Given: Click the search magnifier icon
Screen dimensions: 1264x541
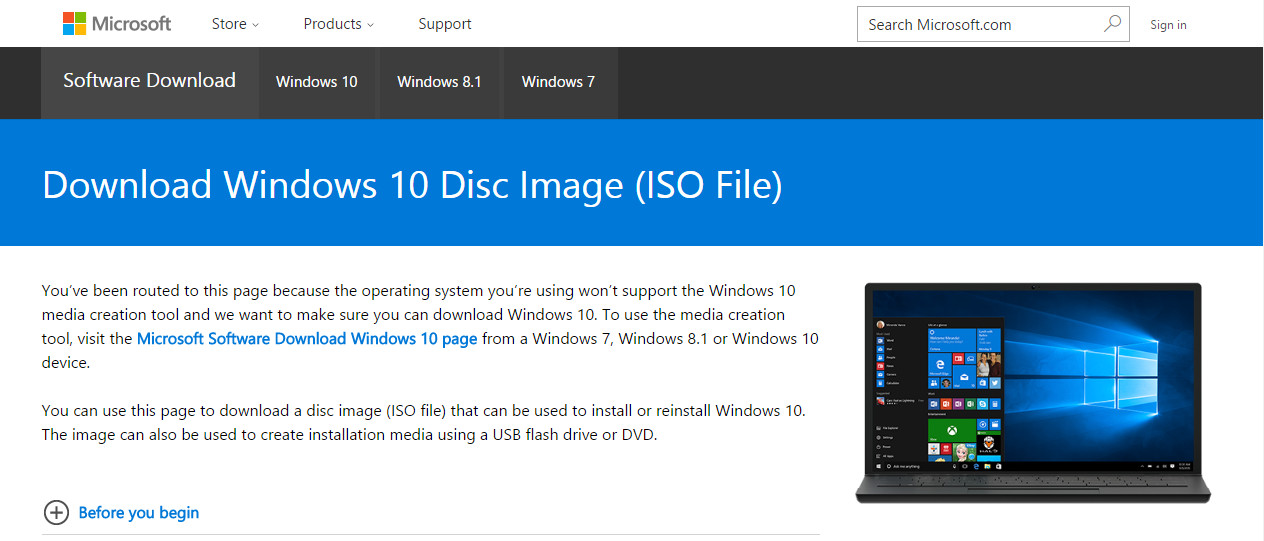Looking at the screenshot, I should [1112, 24].
